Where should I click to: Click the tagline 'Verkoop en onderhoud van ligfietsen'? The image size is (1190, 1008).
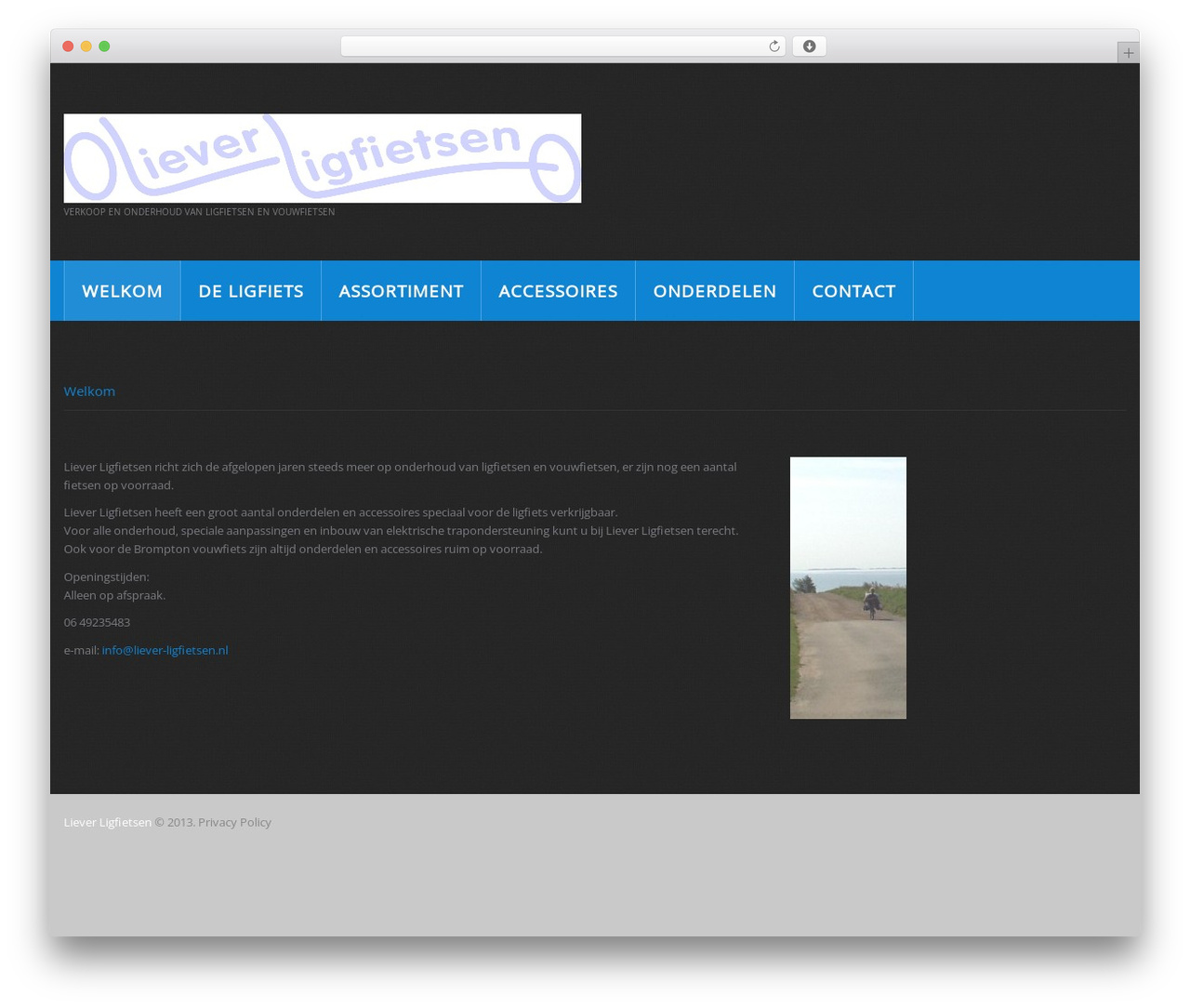point(199,212)
